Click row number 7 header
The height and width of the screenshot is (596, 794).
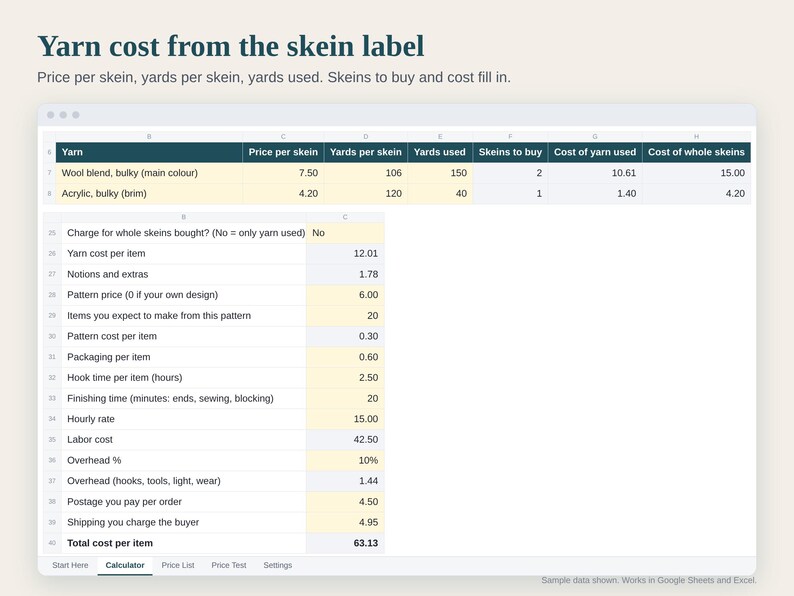tap(49, 173)
